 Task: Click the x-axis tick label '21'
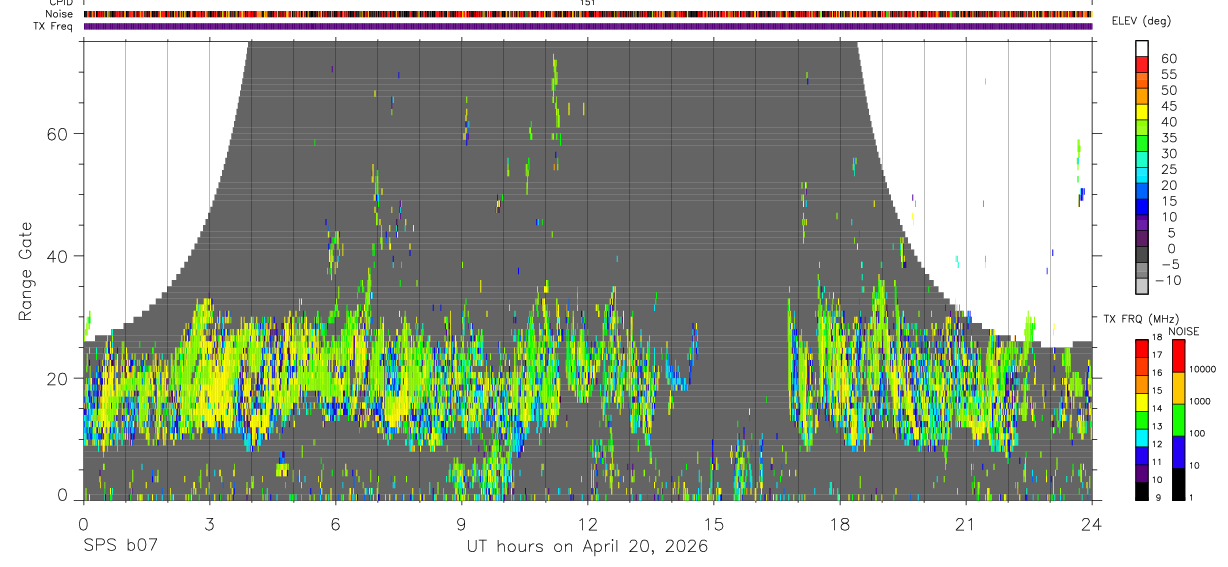pyautogui.click(x=966, y=524)
